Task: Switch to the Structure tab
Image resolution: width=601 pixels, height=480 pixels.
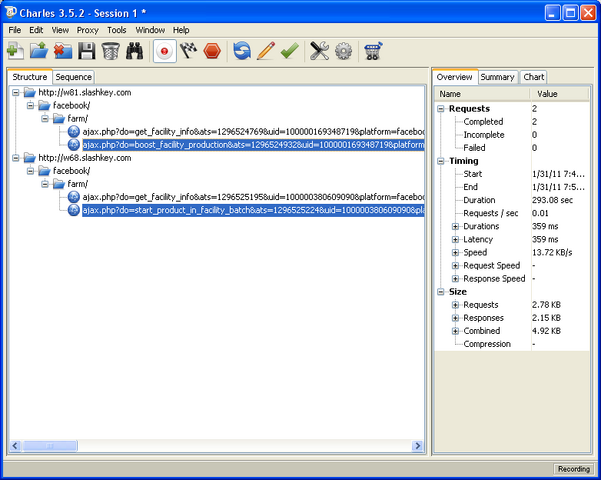Action: pos(30,77)
